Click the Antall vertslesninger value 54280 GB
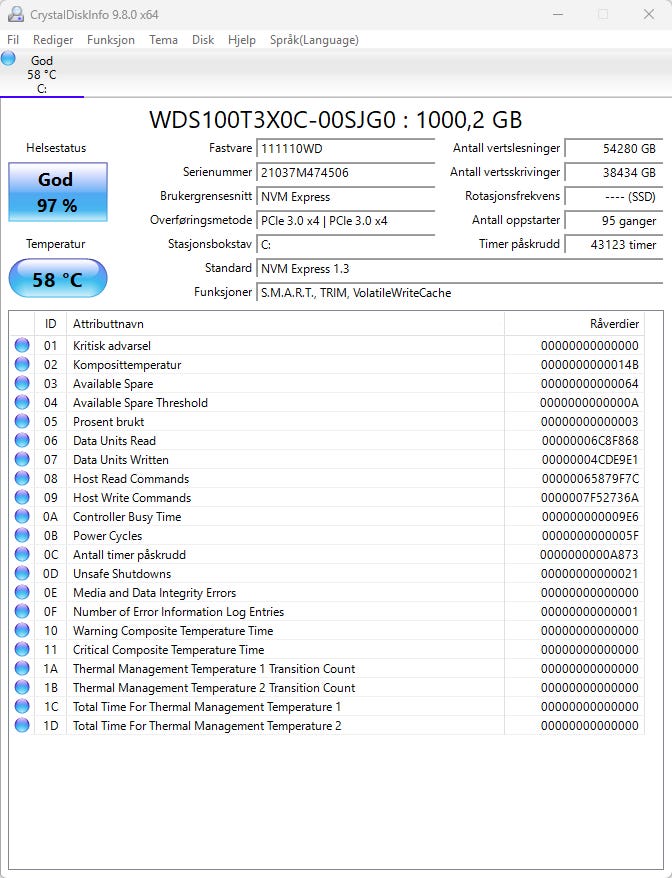 click(614, 148)
